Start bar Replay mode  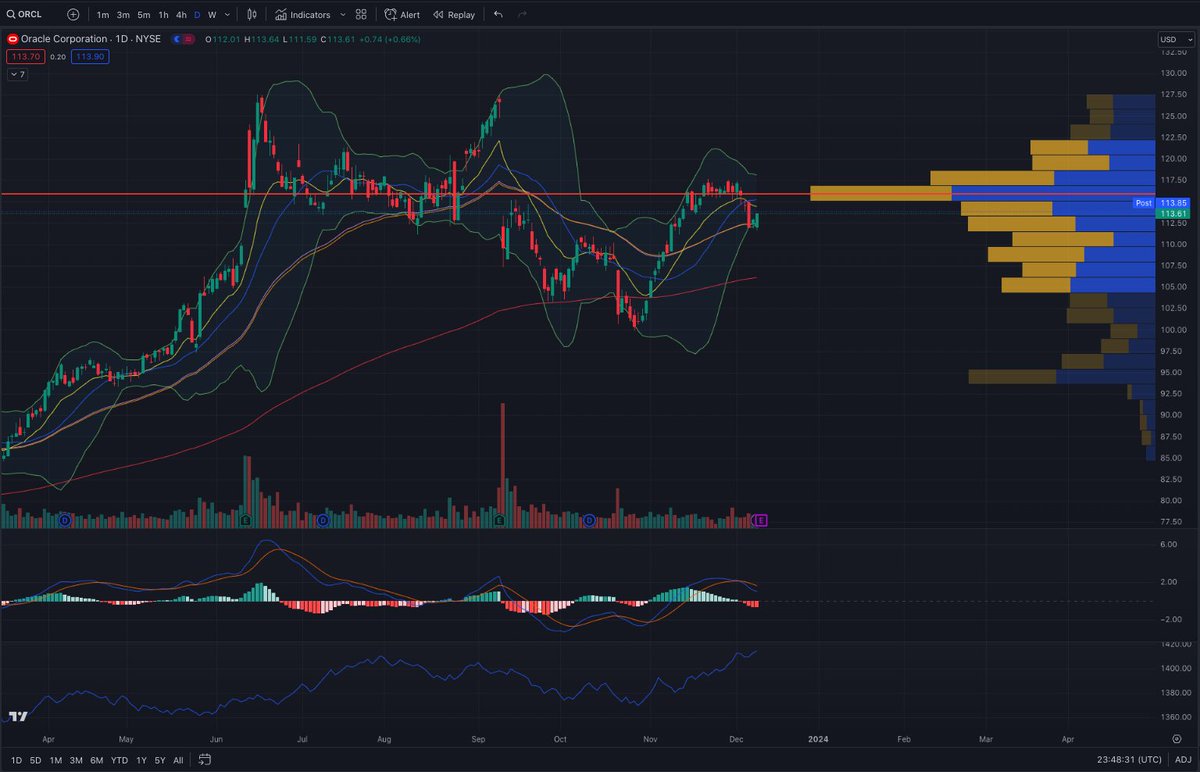[454, 15]
